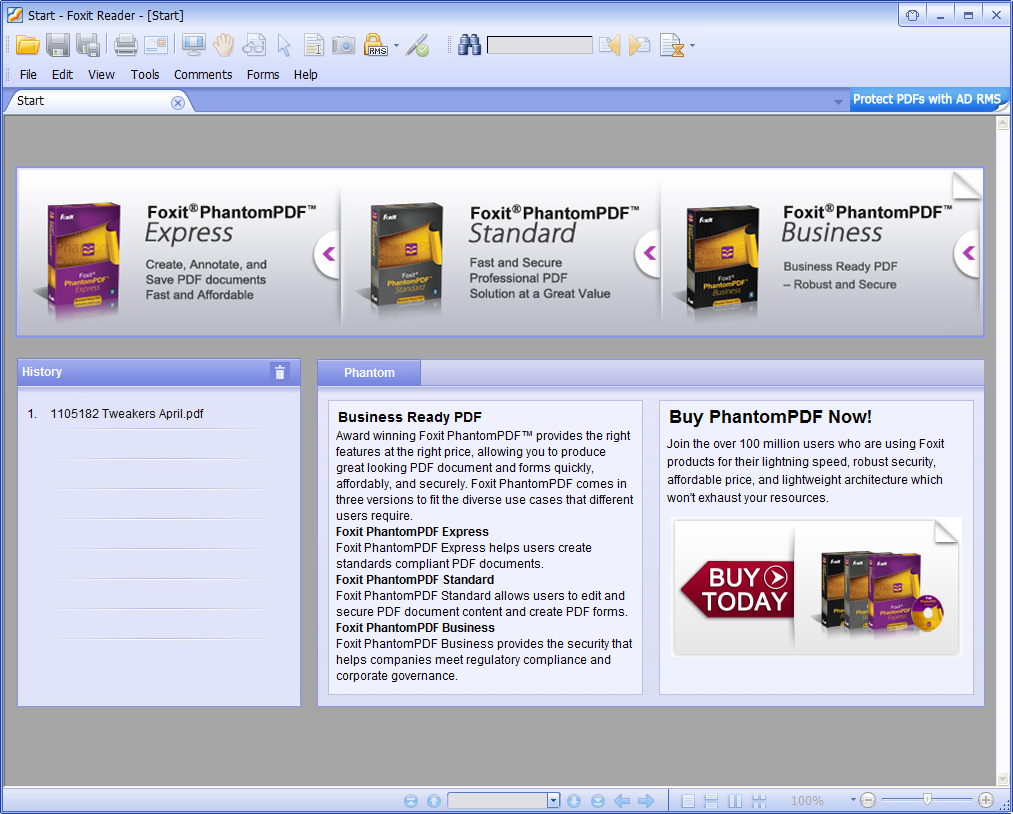Click the binoculars search icon
This screenshot has width=1013, height=814.
(470, 45)
